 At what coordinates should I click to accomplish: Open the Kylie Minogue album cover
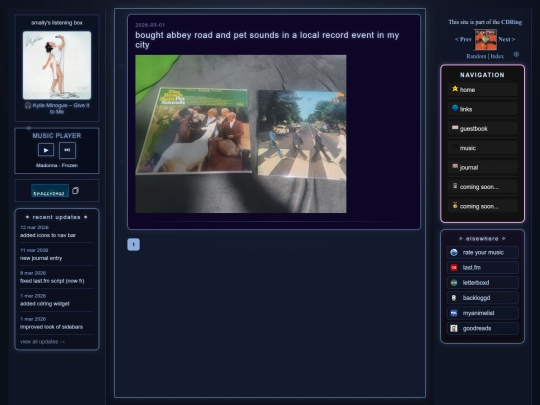click(x=57, y=65)
